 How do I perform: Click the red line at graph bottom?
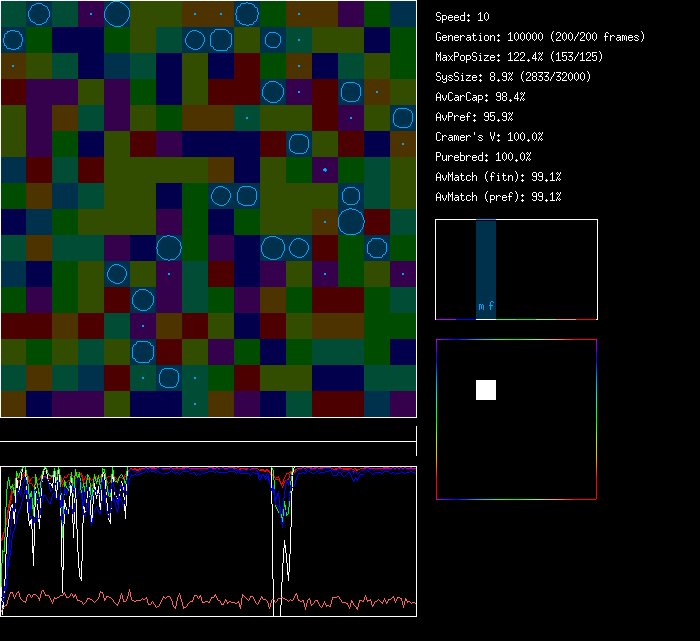200,601
